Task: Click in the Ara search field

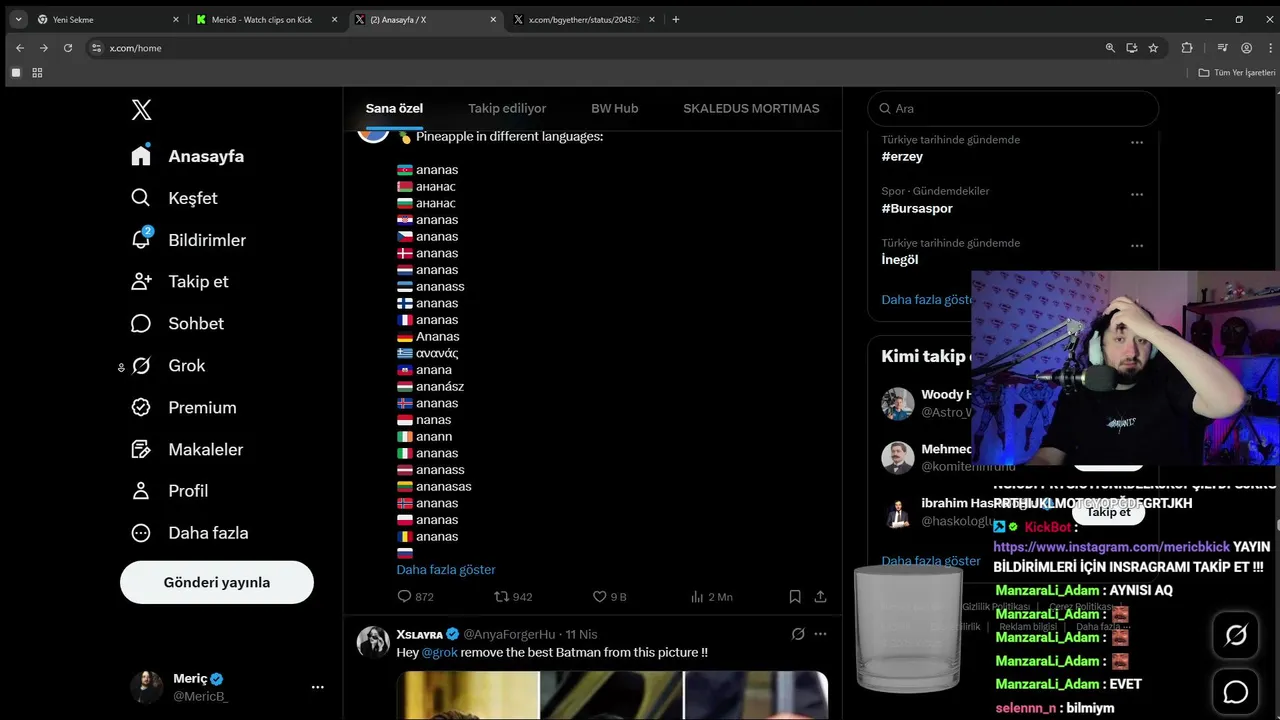Action: coord(1013,108)
